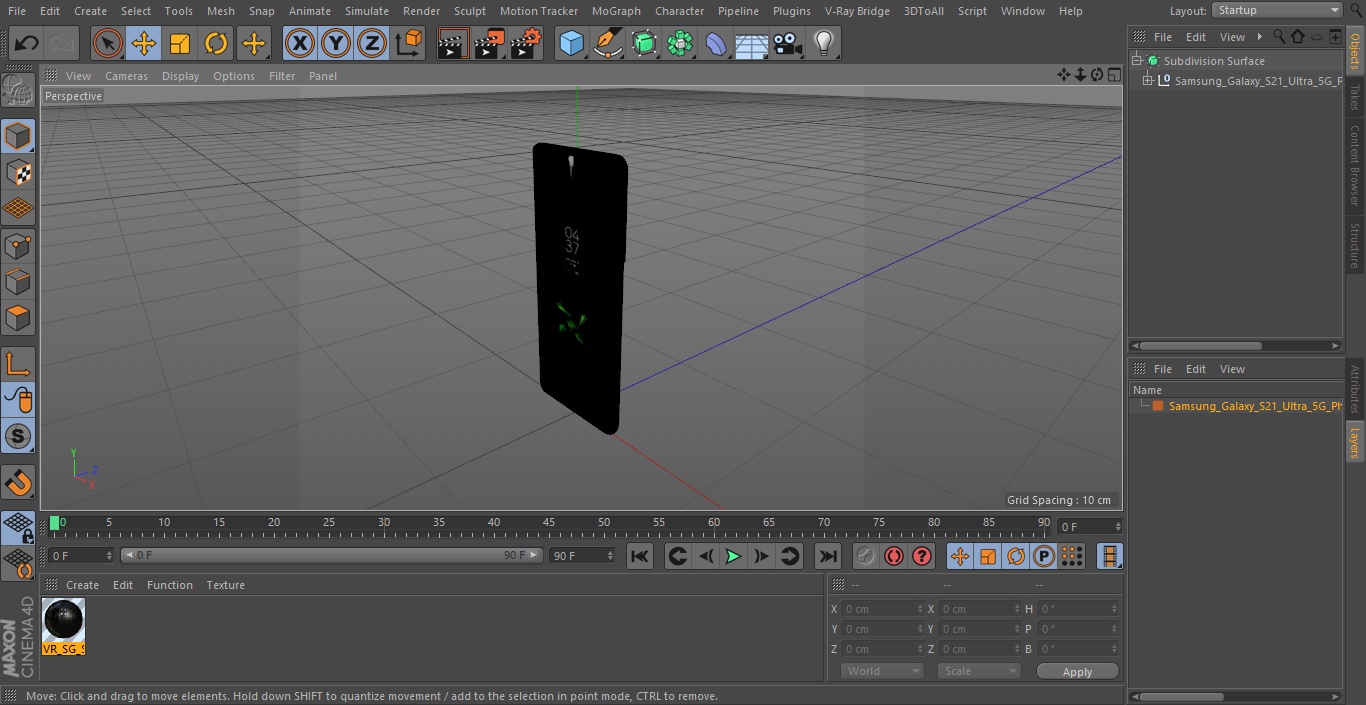This screenshot has width=1366, height=705.
Task: Click the X position input field
Action: pyautogui.click(x=884, y=609)
